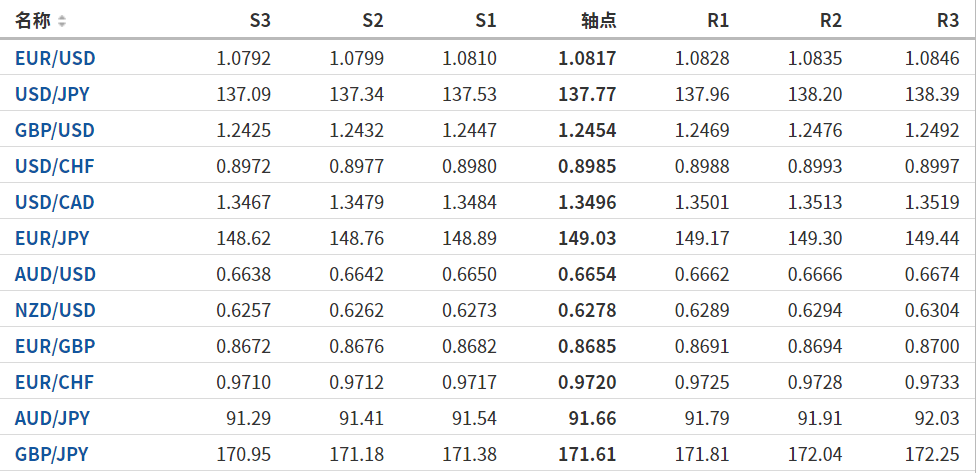The image size is (978, 473).
Task: Select the GBP/JPY pair link
Action: pyautogui.click(x=52, y=454)
